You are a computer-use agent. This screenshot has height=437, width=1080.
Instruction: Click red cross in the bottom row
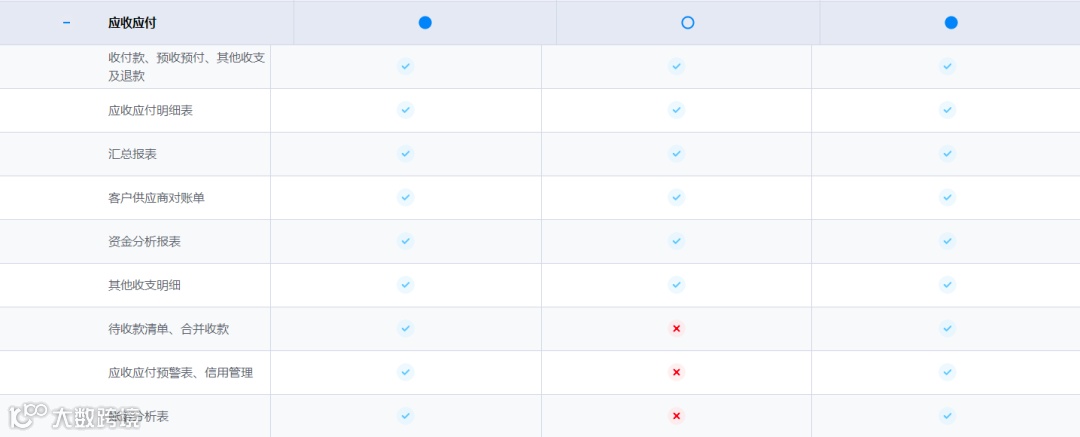pyautogui.click(x=676, y=416)
